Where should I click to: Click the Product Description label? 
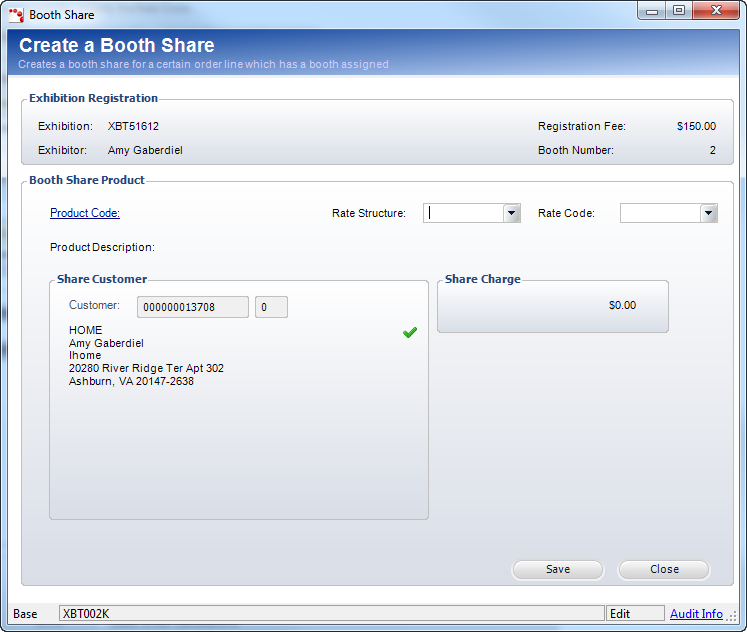tap(102, 247)
